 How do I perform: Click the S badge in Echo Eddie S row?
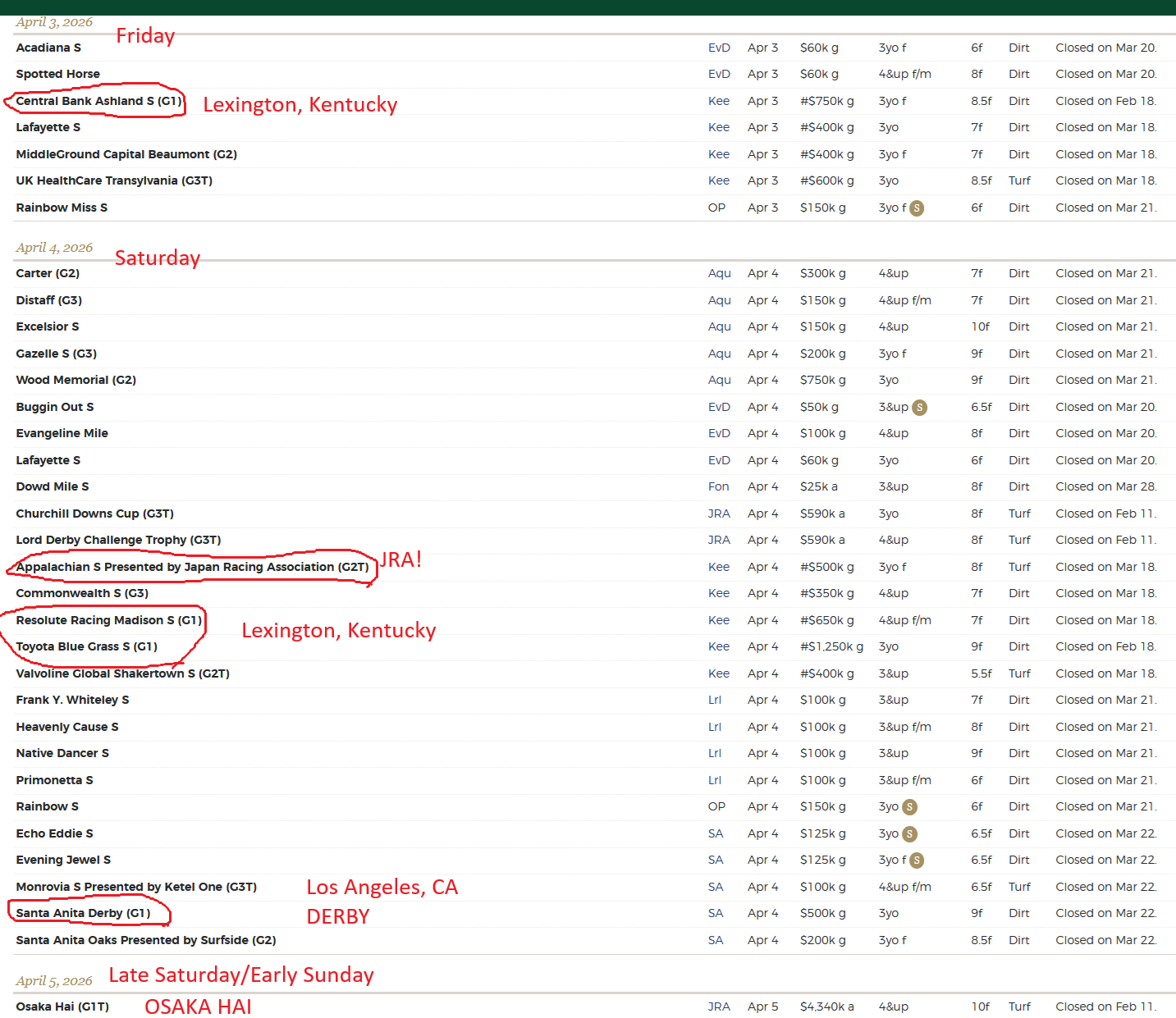pyautogui.click(x=909, y=834)
